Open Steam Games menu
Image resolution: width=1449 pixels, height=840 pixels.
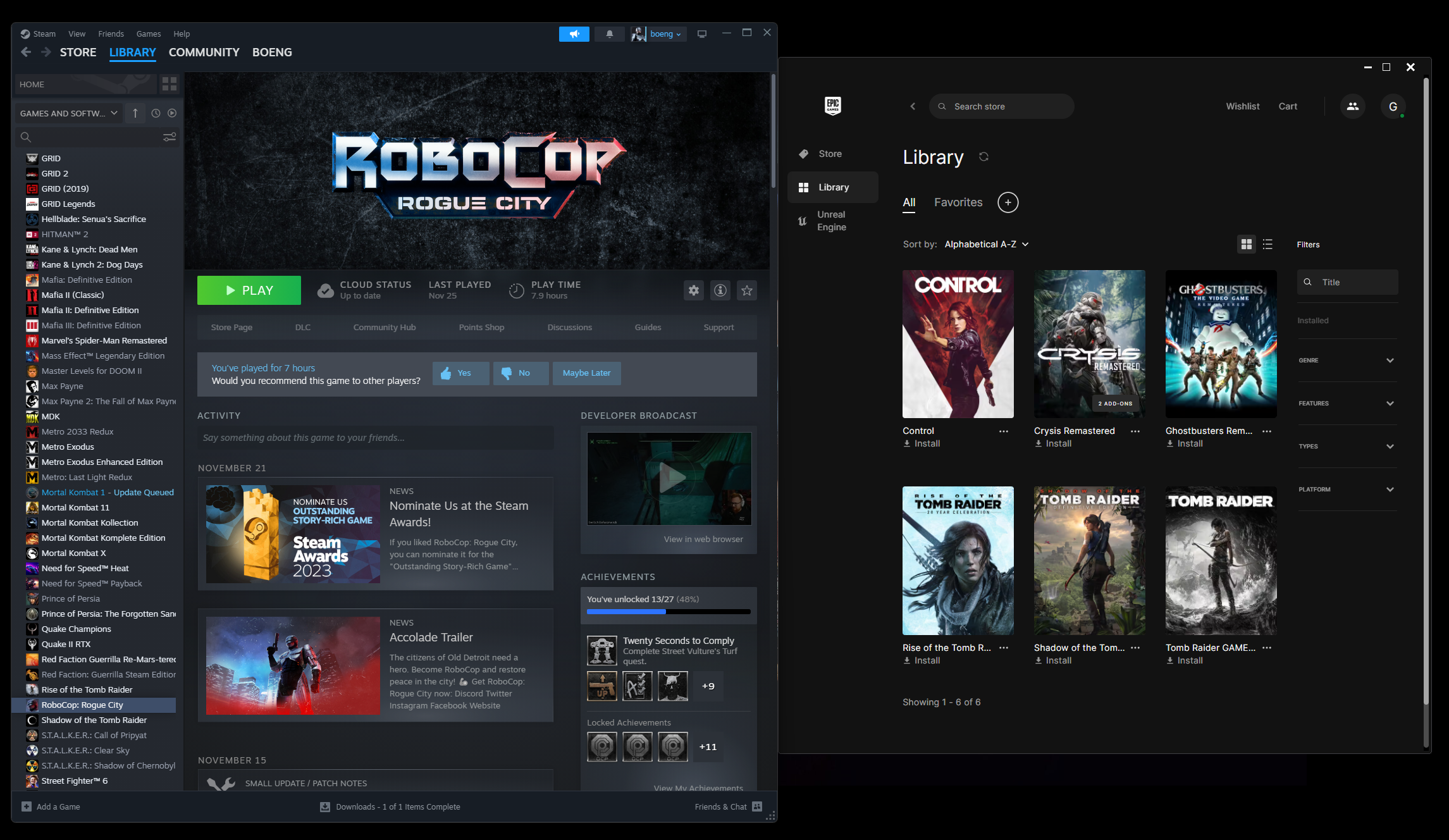point(149,34)
